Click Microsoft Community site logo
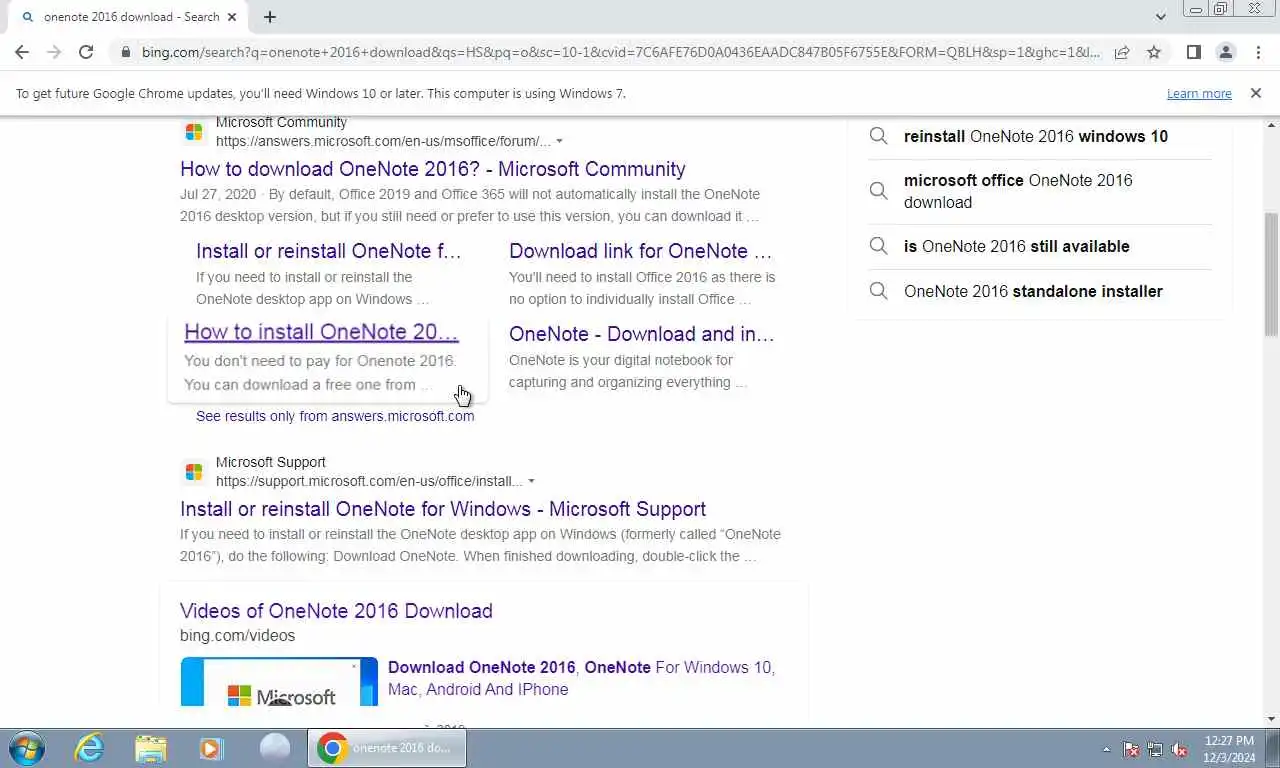The height and width of the screenshot is (768, 1280). click(x=194, y=131)
